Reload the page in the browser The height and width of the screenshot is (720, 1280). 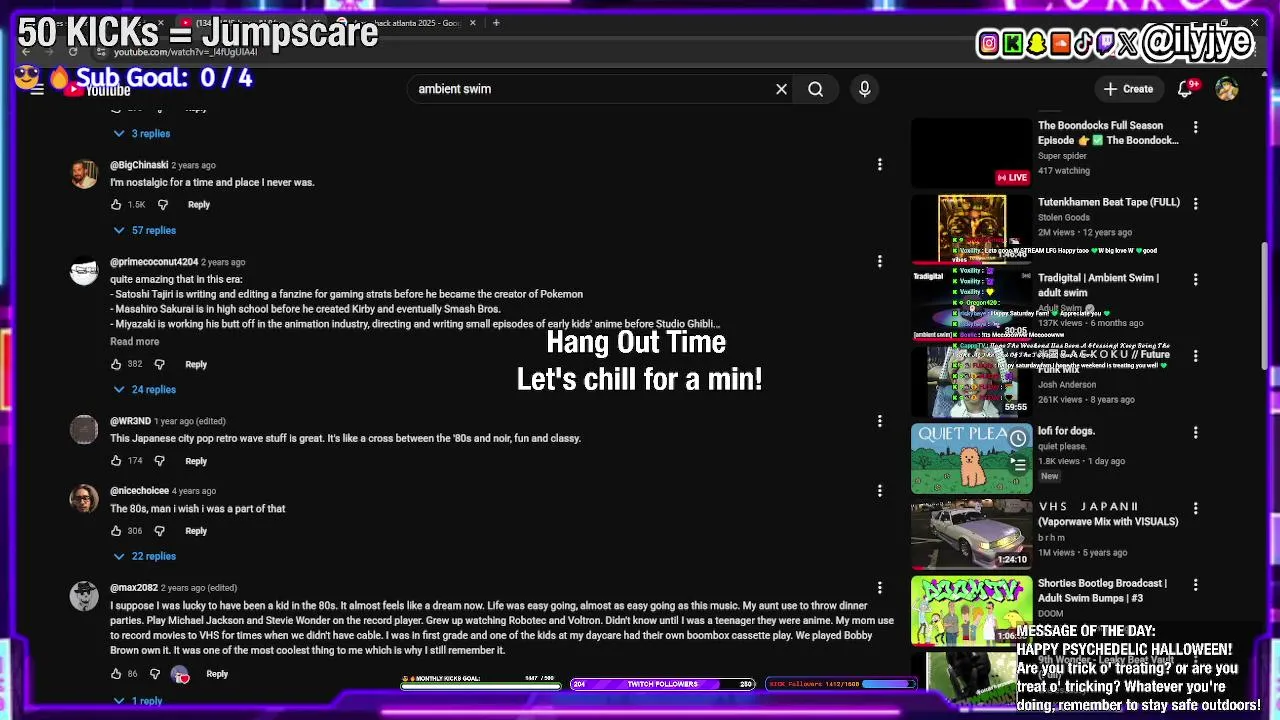coord(73,51)
